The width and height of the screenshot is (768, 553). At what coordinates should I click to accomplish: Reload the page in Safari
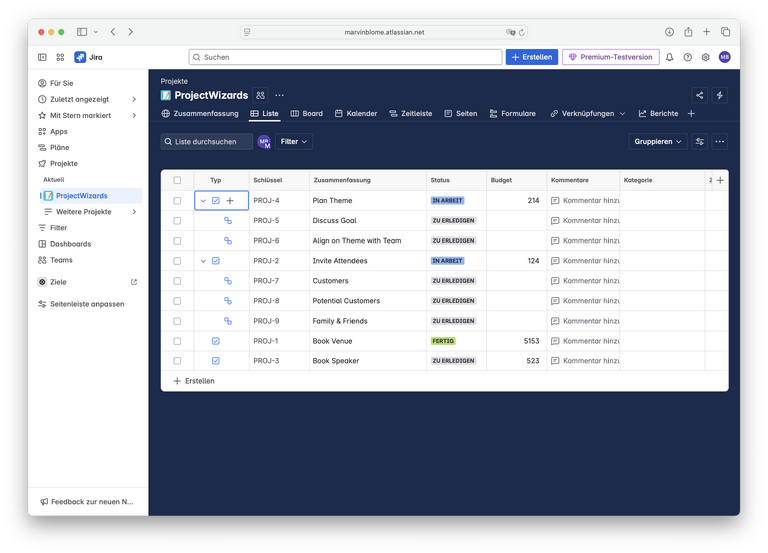(522, 32)
